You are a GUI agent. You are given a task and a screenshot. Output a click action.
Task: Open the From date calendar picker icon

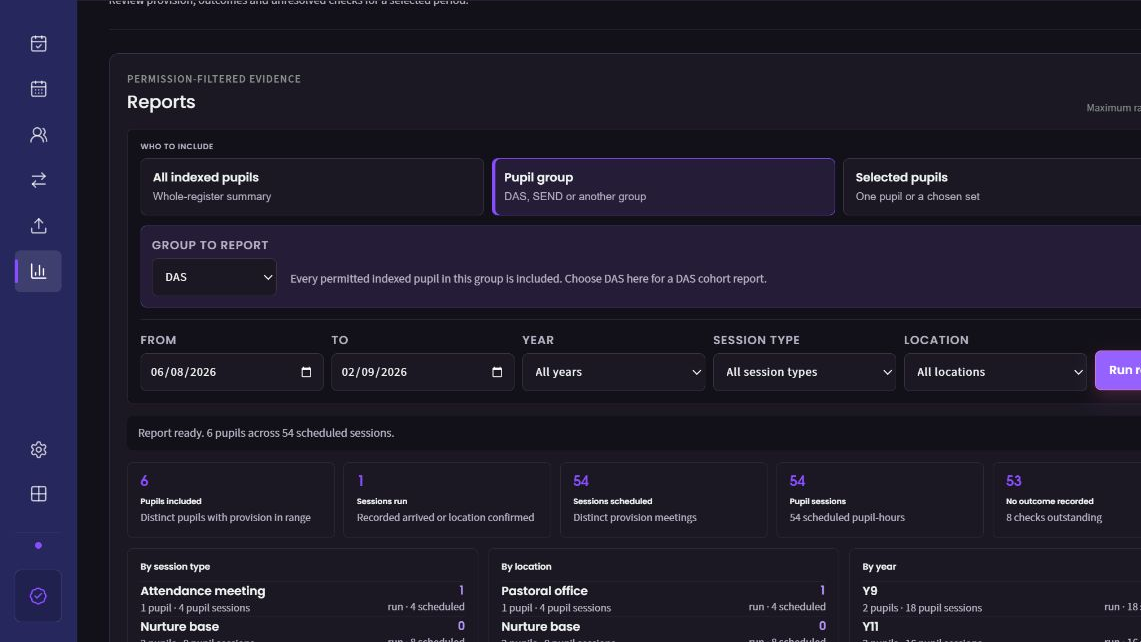[x=306, y=372]
